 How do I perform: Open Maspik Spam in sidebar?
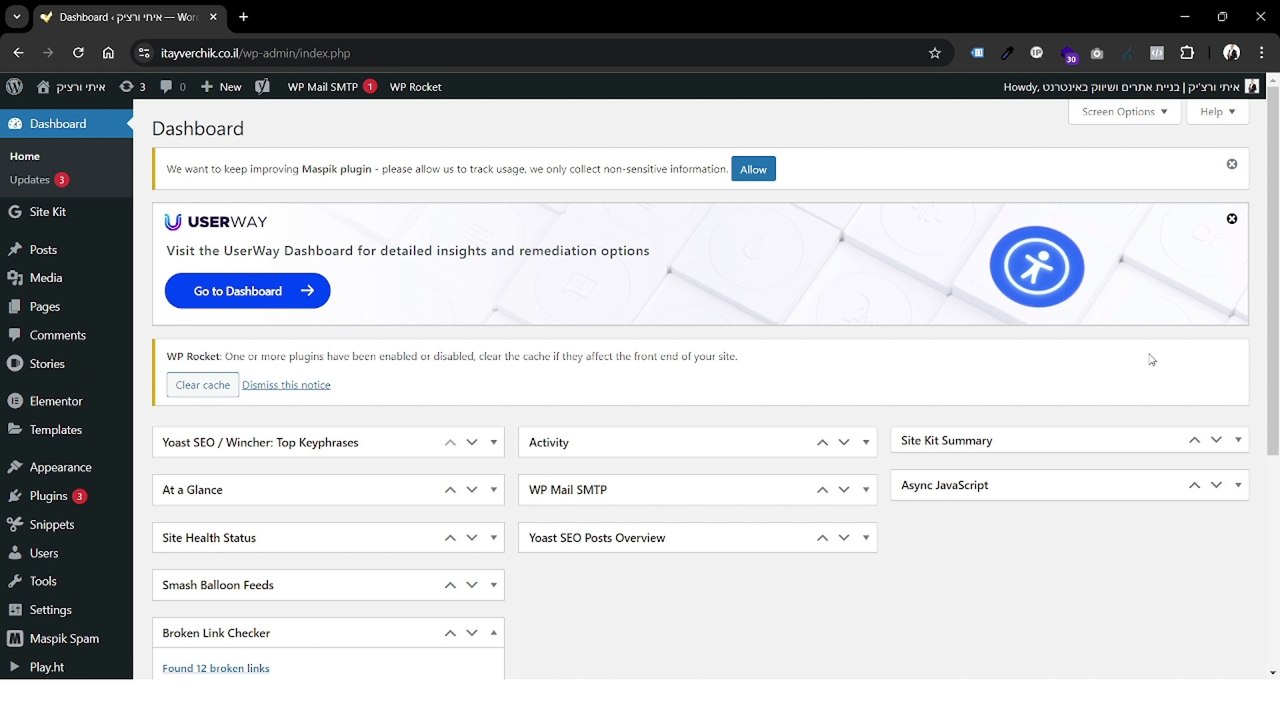tap(66, 638)
